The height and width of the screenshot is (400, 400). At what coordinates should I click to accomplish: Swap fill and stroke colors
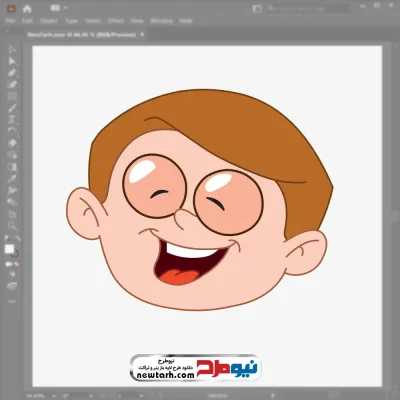18,239
